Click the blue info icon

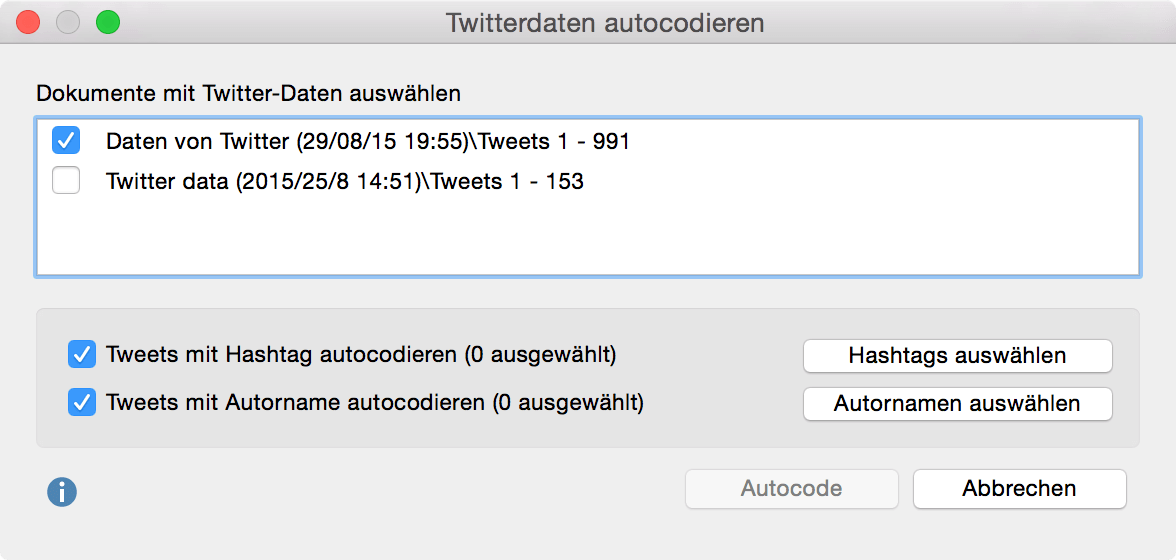tap(62, 491)
